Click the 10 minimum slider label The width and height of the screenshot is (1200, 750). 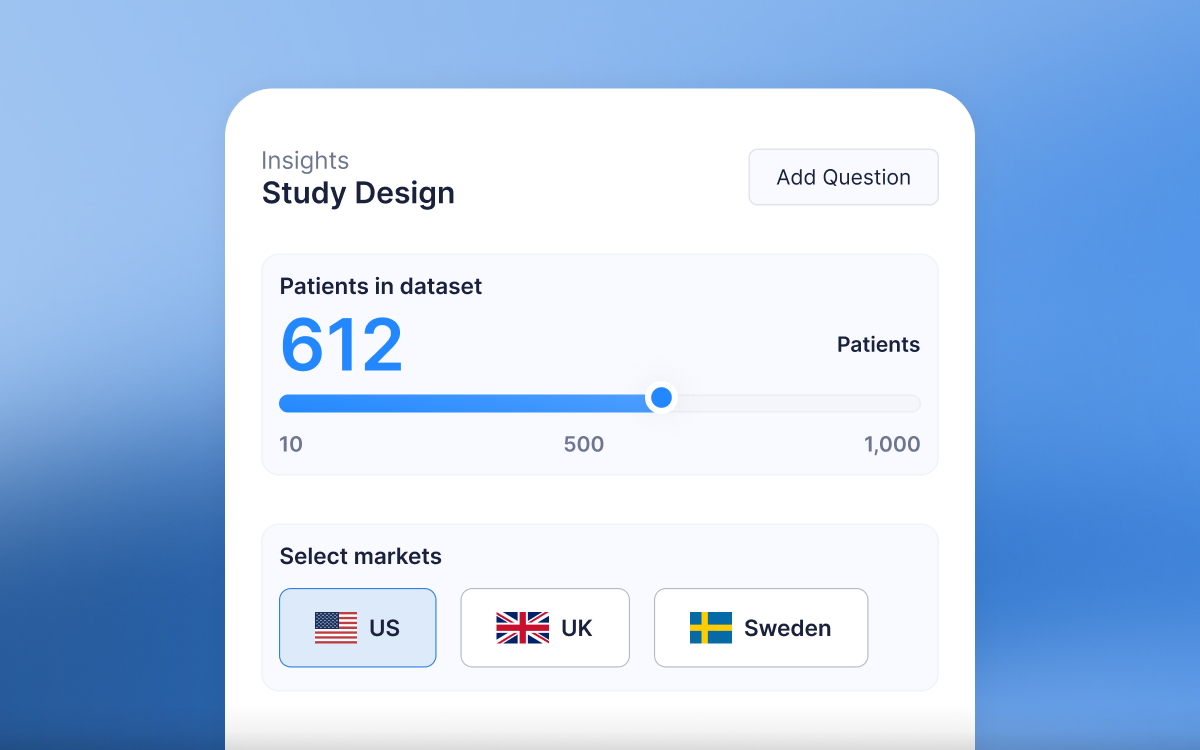pos(291,444)
